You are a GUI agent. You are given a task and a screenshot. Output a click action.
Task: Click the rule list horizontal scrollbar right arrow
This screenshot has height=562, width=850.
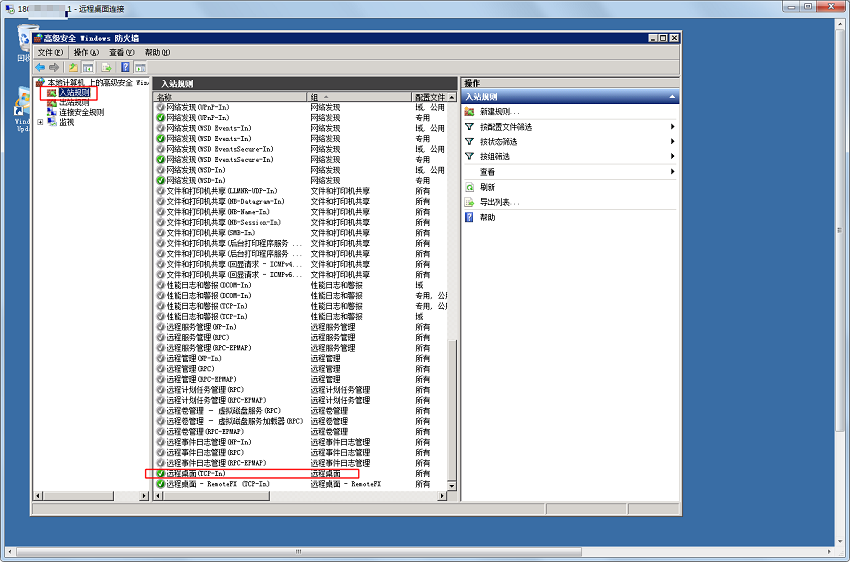click(442, 495)
